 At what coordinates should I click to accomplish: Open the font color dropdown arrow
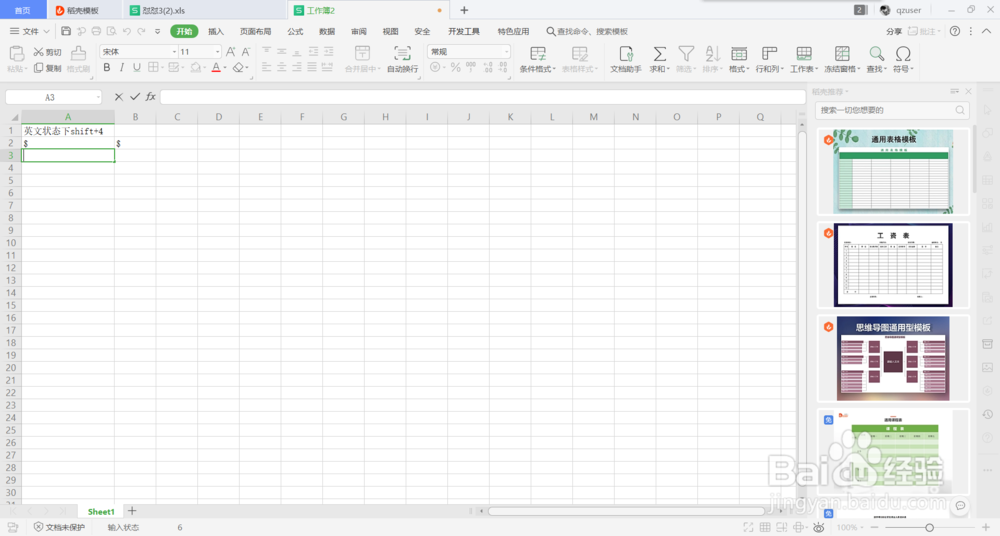[225, 68]
